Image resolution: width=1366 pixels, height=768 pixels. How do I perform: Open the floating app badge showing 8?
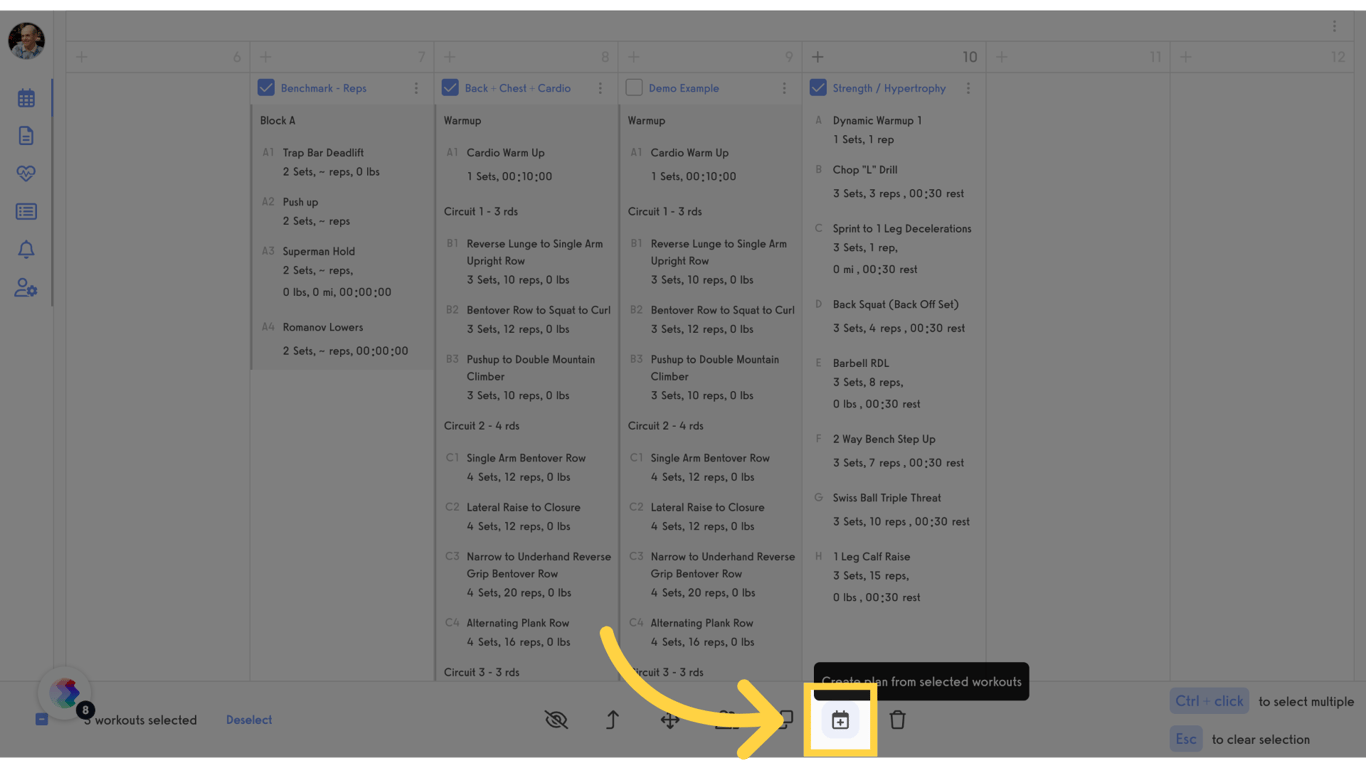(x=66, y=693)
